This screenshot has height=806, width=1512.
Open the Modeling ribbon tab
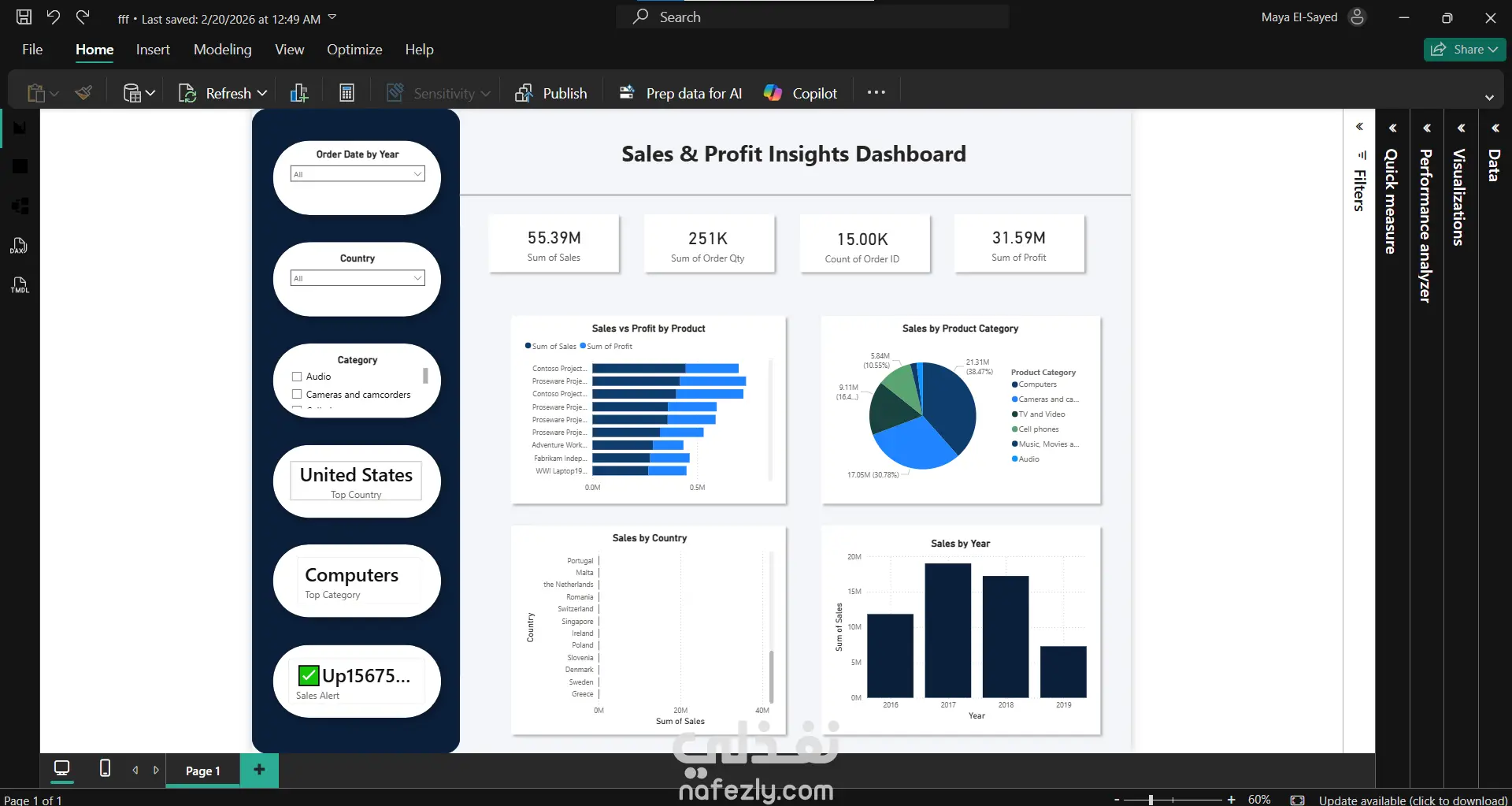tap(223, 49)
